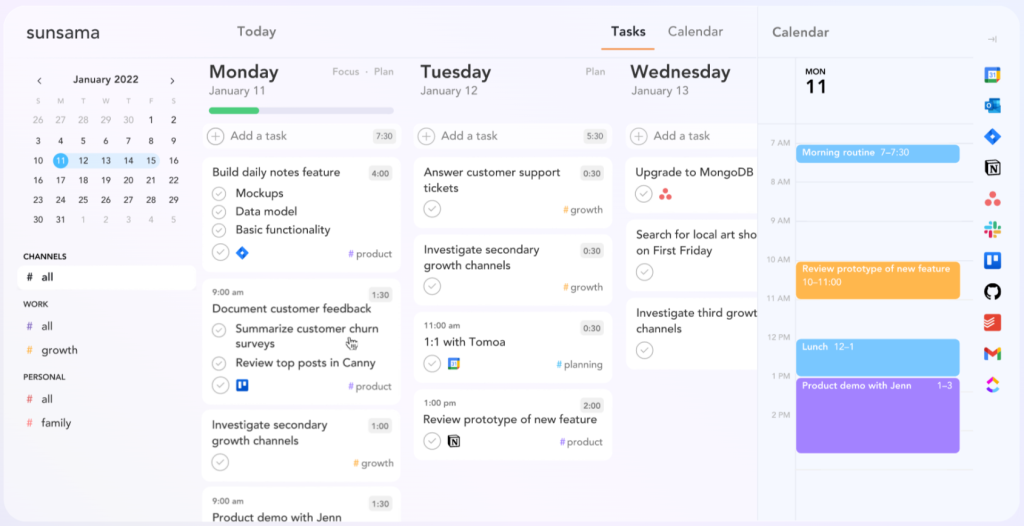Image resolution: width=1024 pixels, height=526 pixels.
Task: Click the Today button
Action: [x=256, y=31]
